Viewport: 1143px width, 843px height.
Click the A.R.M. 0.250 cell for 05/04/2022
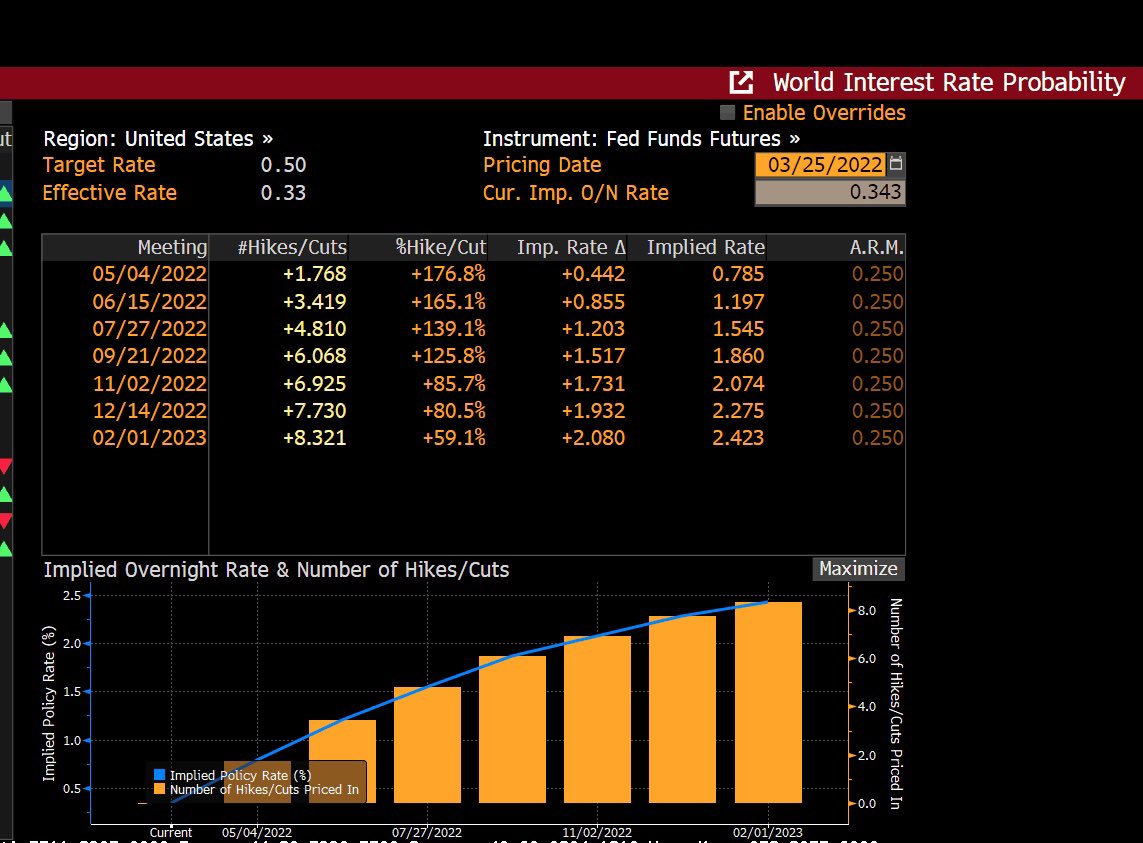pos(878,274)
